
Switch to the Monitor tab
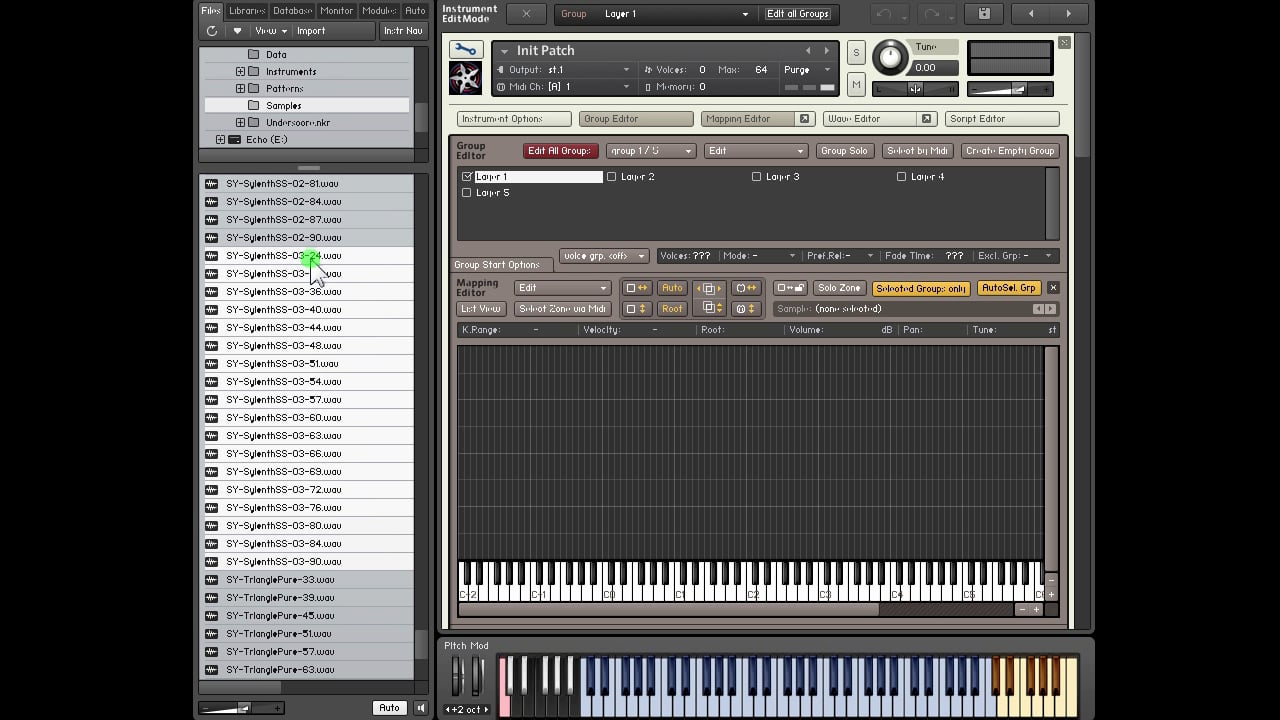tap(337, 11)
